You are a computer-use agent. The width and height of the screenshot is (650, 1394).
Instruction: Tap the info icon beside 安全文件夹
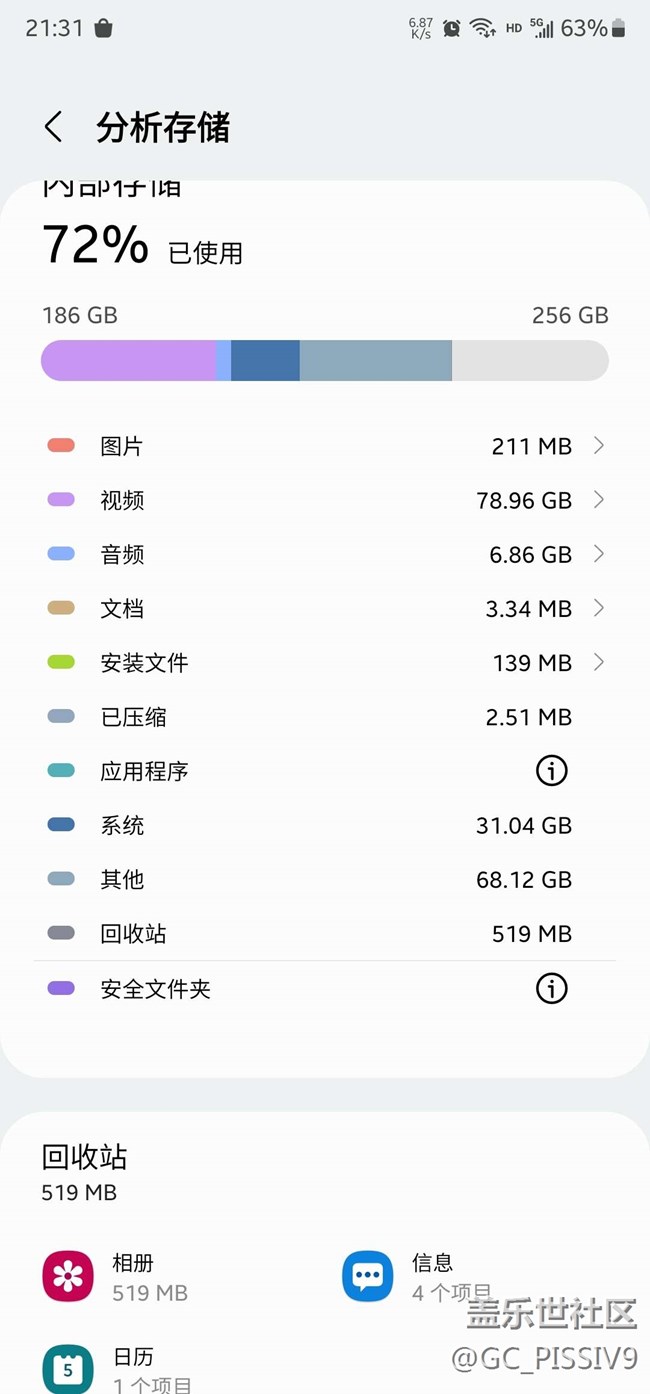(x=551, y=989)
